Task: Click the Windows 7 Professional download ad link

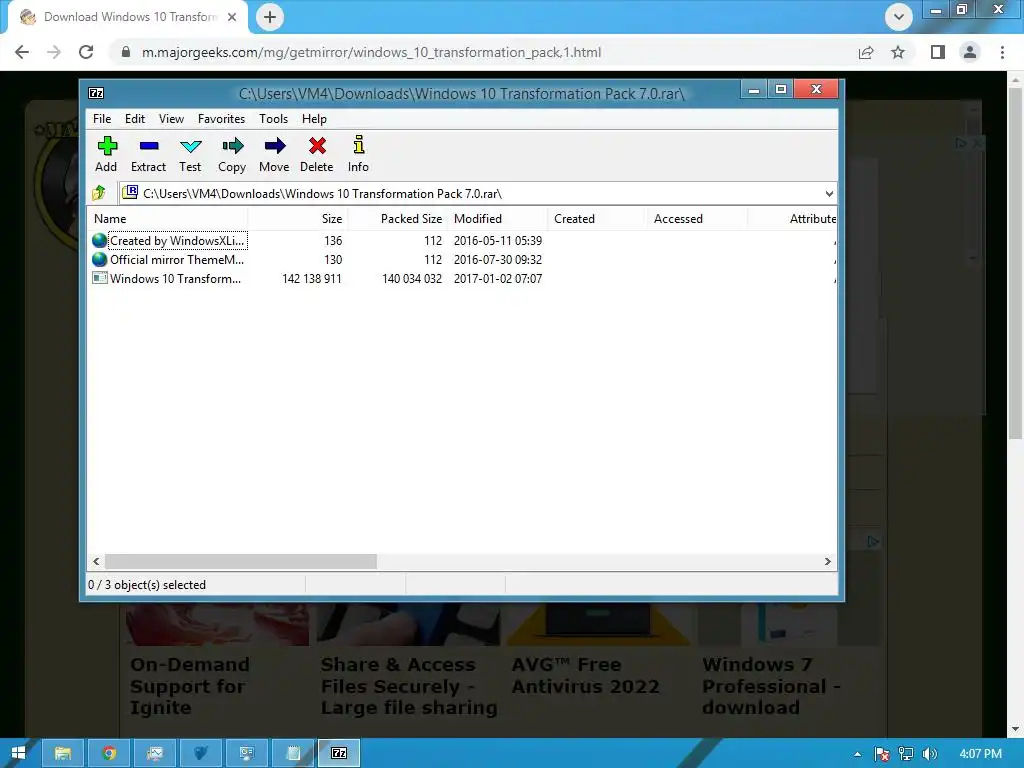Action: (x=771, y=686)
